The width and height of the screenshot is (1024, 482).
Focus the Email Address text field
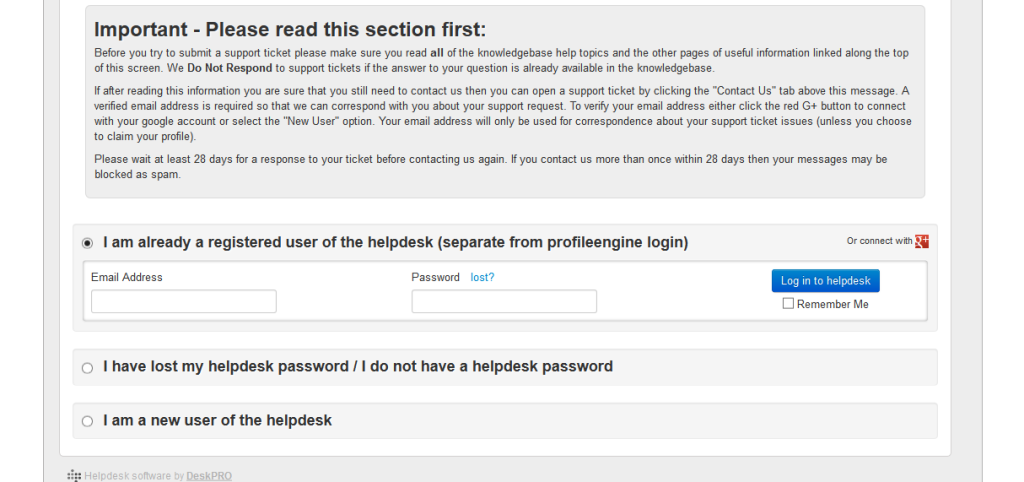[x=183, y=301]
